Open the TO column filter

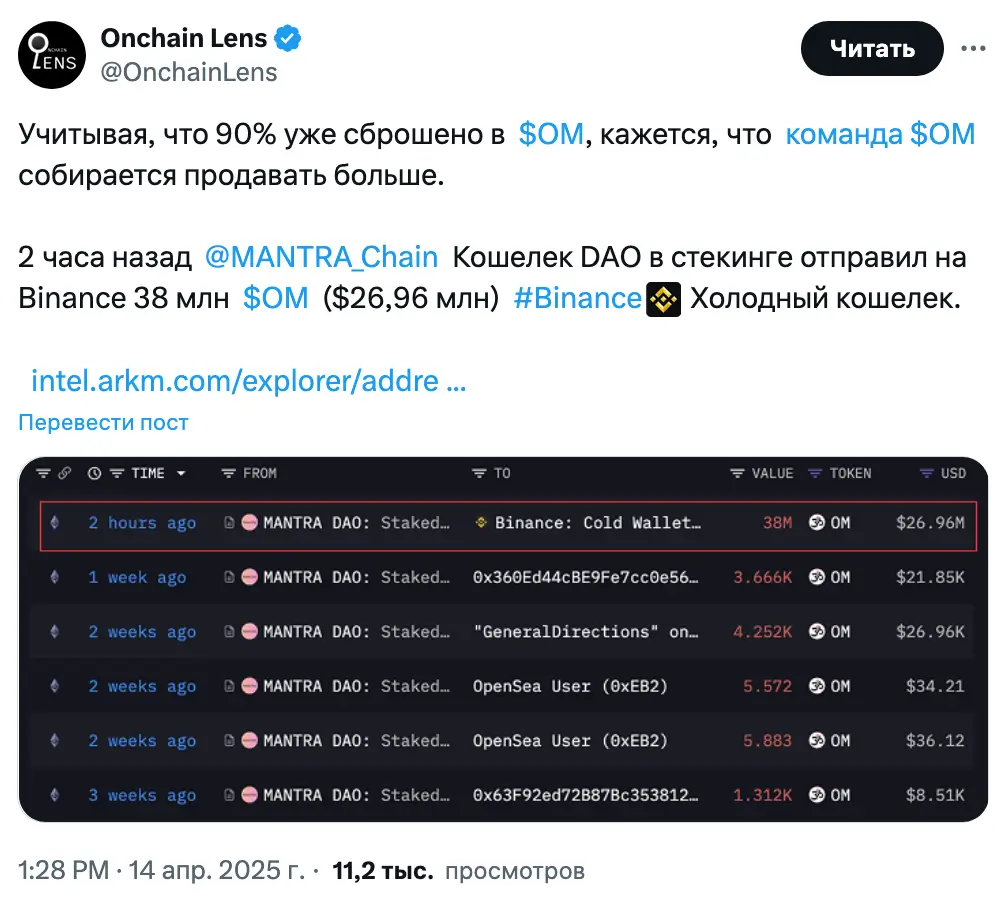click(480, 473)
